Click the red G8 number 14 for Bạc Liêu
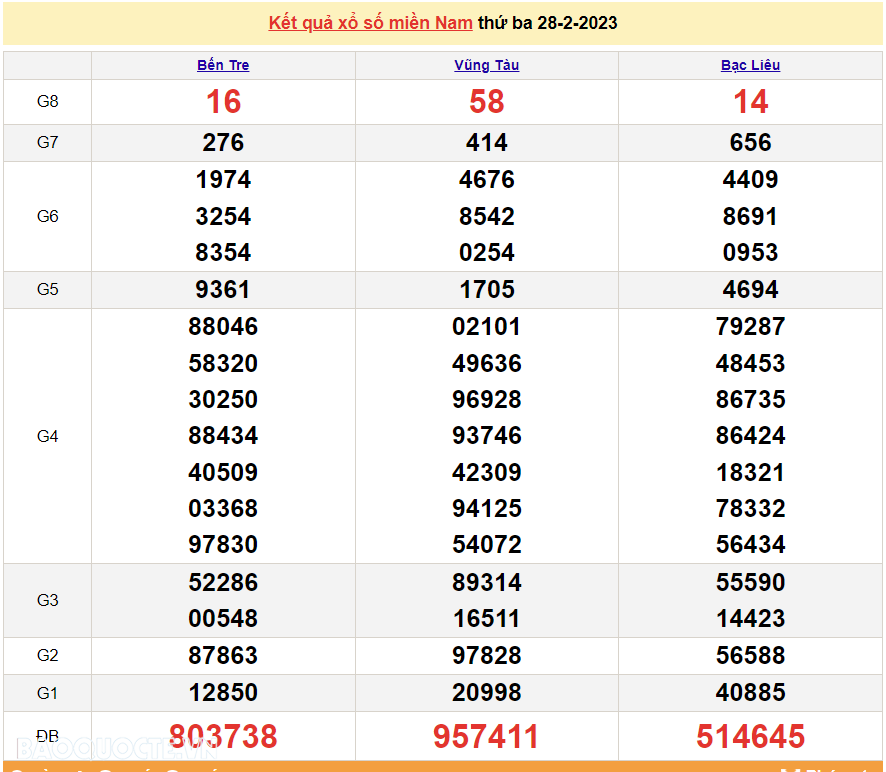The height and width of the screenshot is (772, 886). (750, 102)
